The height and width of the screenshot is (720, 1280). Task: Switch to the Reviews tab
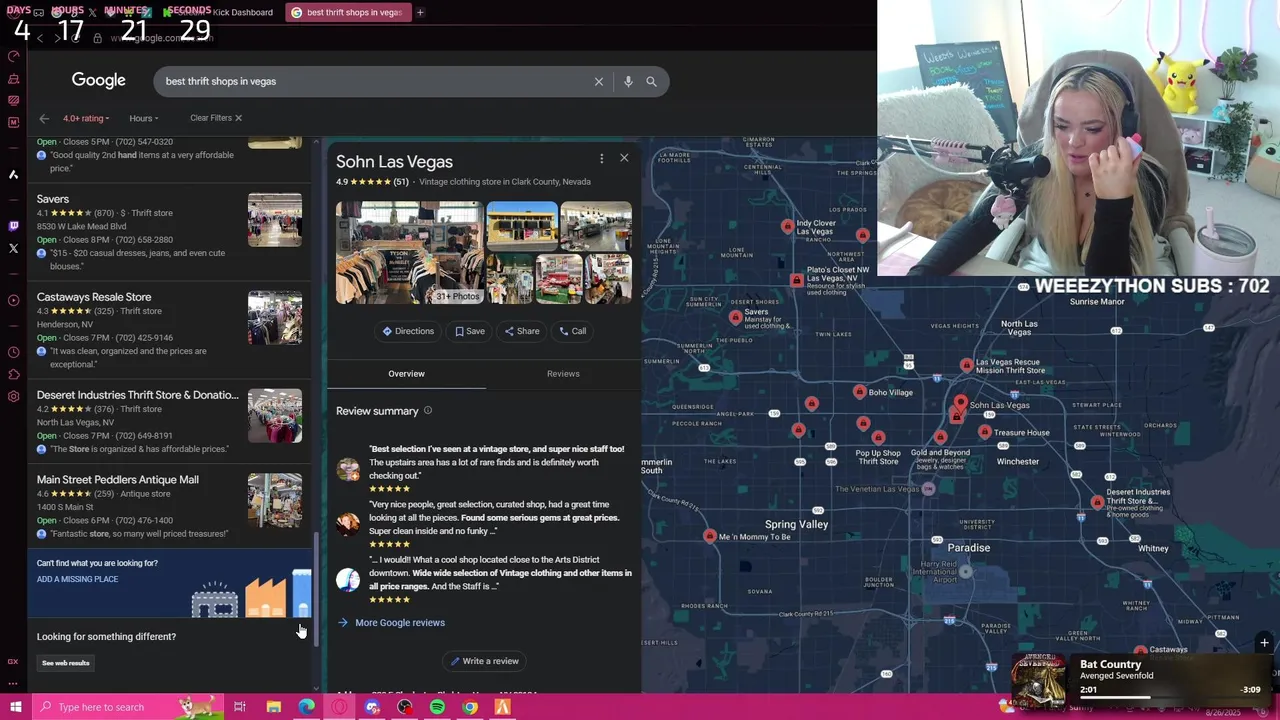563,374
